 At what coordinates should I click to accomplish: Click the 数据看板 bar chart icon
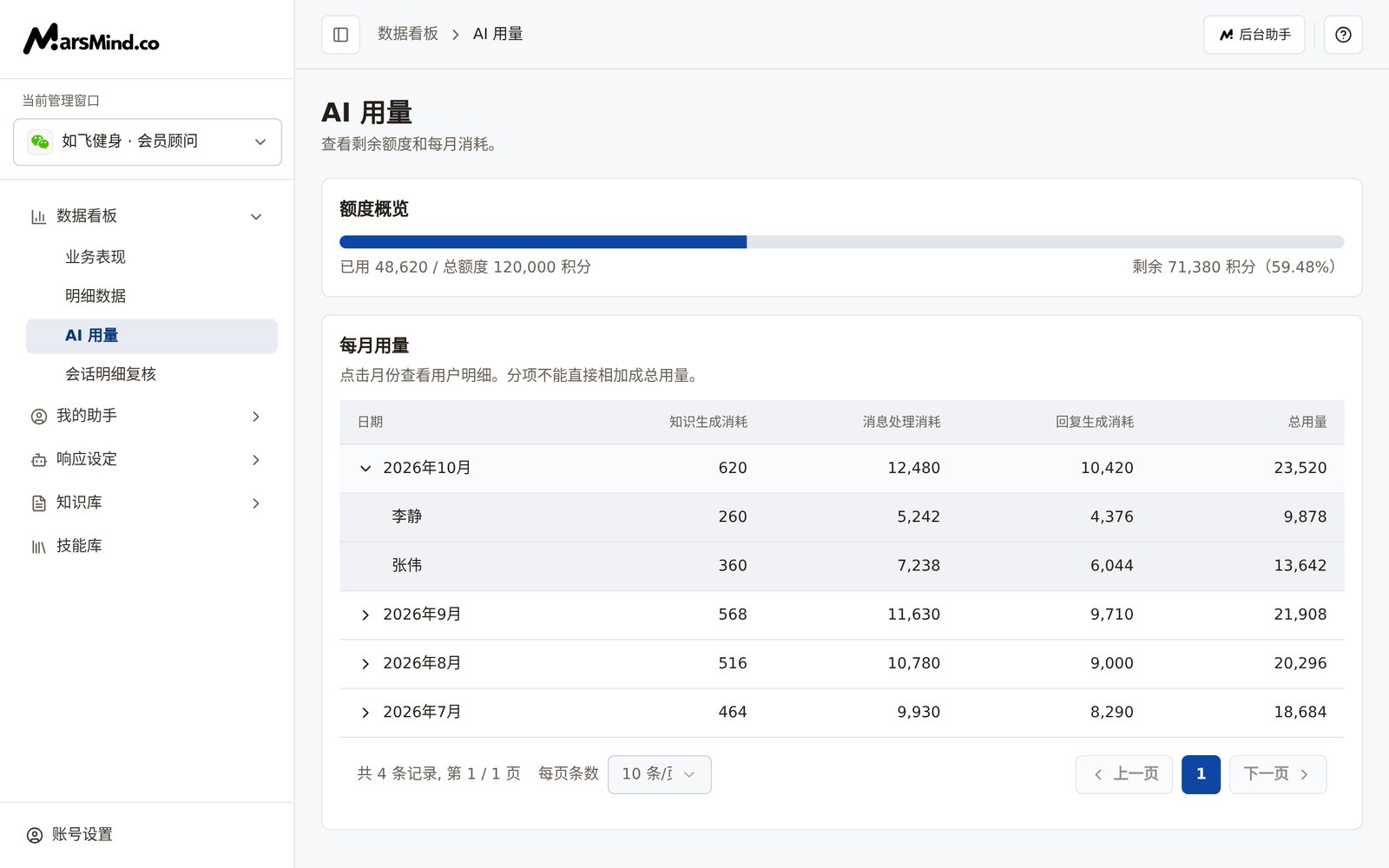(x=39, y=216)
